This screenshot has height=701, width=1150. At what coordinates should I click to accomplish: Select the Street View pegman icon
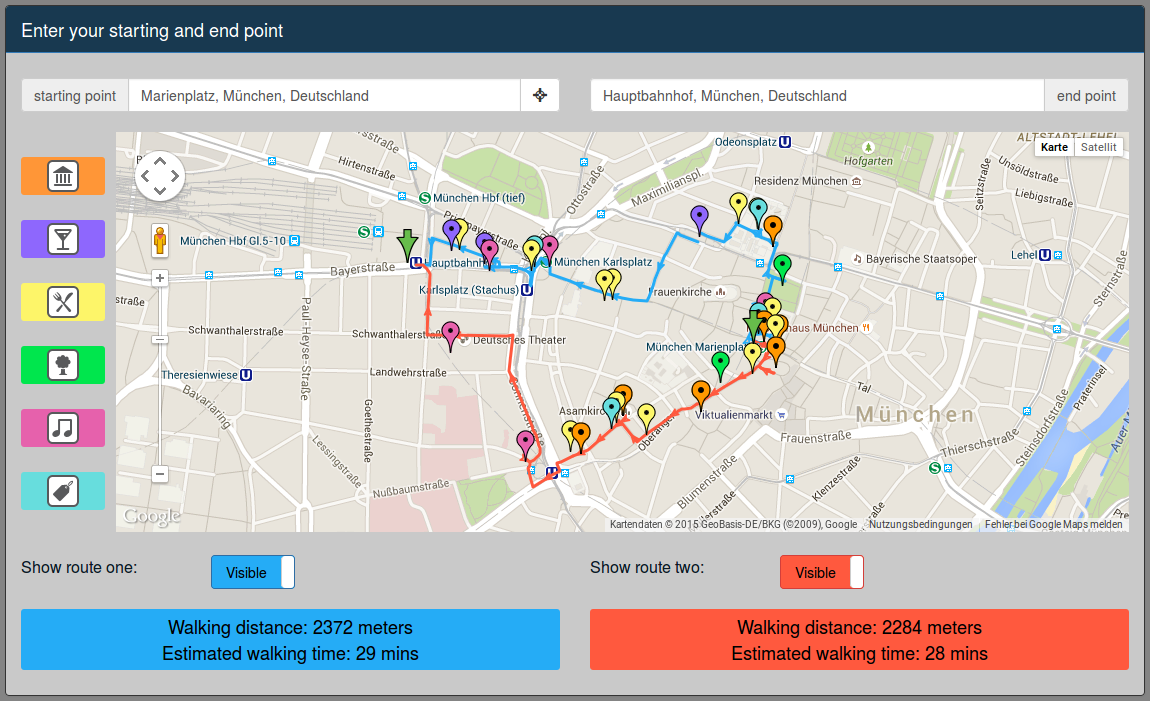tap(160, 241)
